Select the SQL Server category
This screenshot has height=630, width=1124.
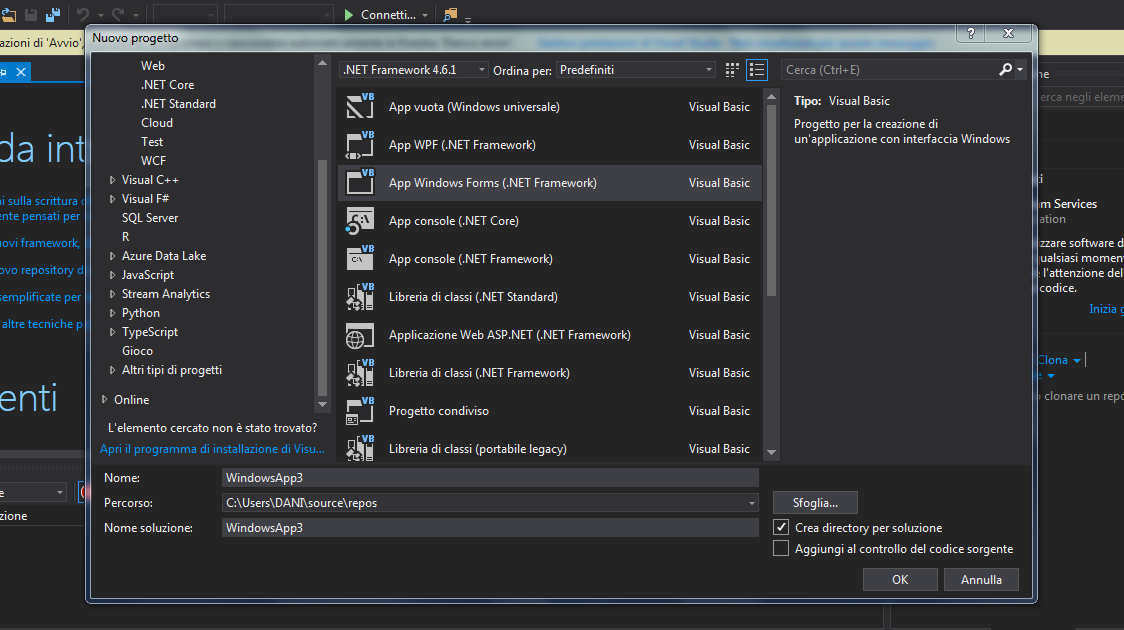(x=150, y=218)
